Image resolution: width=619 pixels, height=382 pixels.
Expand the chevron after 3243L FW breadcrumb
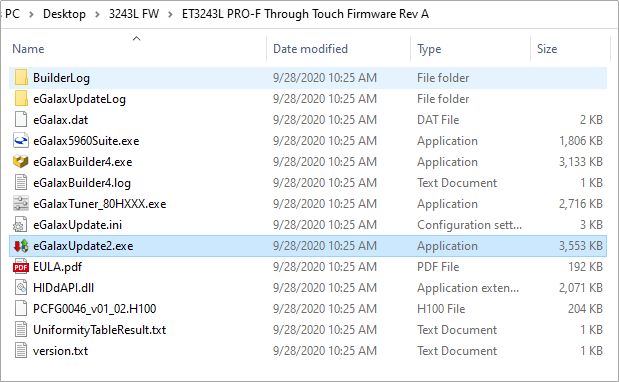(x=170, y=14)
